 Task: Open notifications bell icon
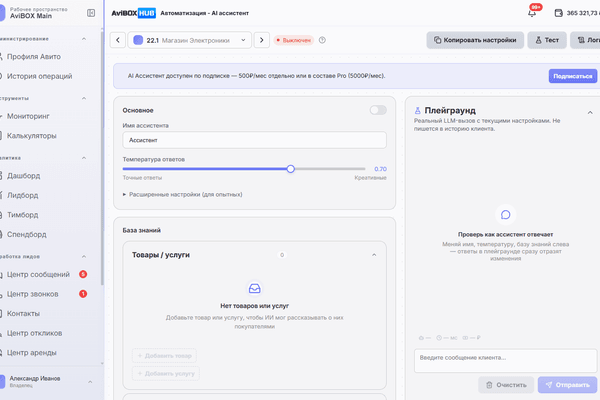[532, 13]
